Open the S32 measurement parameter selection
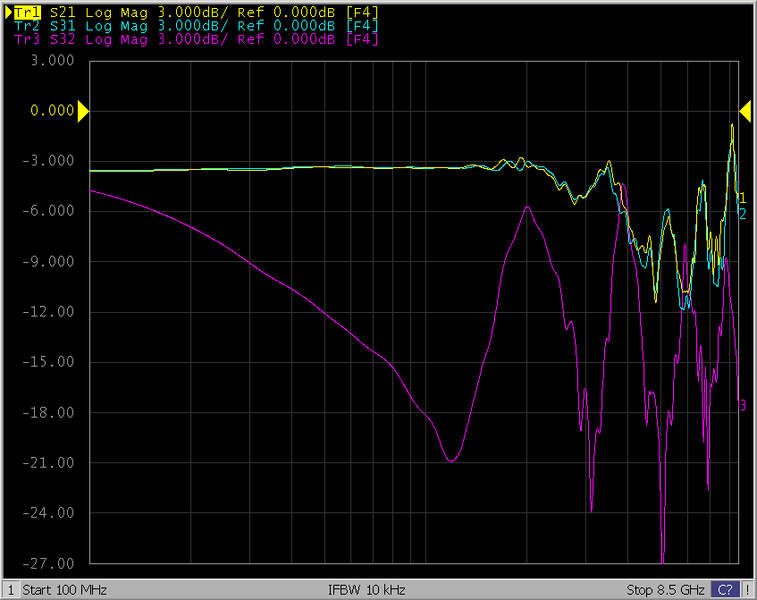Viewport: 757px width, 600px height. pos(62,40)
